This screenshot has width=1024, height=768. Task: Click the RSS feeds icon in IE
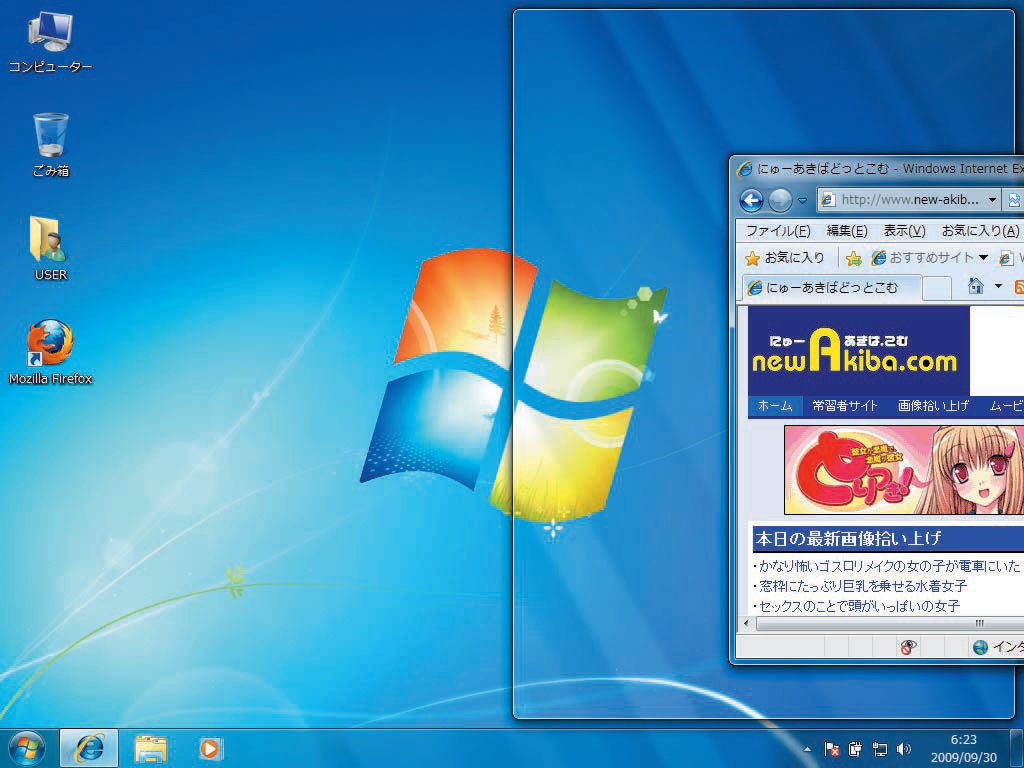[x=1018, y=286]
